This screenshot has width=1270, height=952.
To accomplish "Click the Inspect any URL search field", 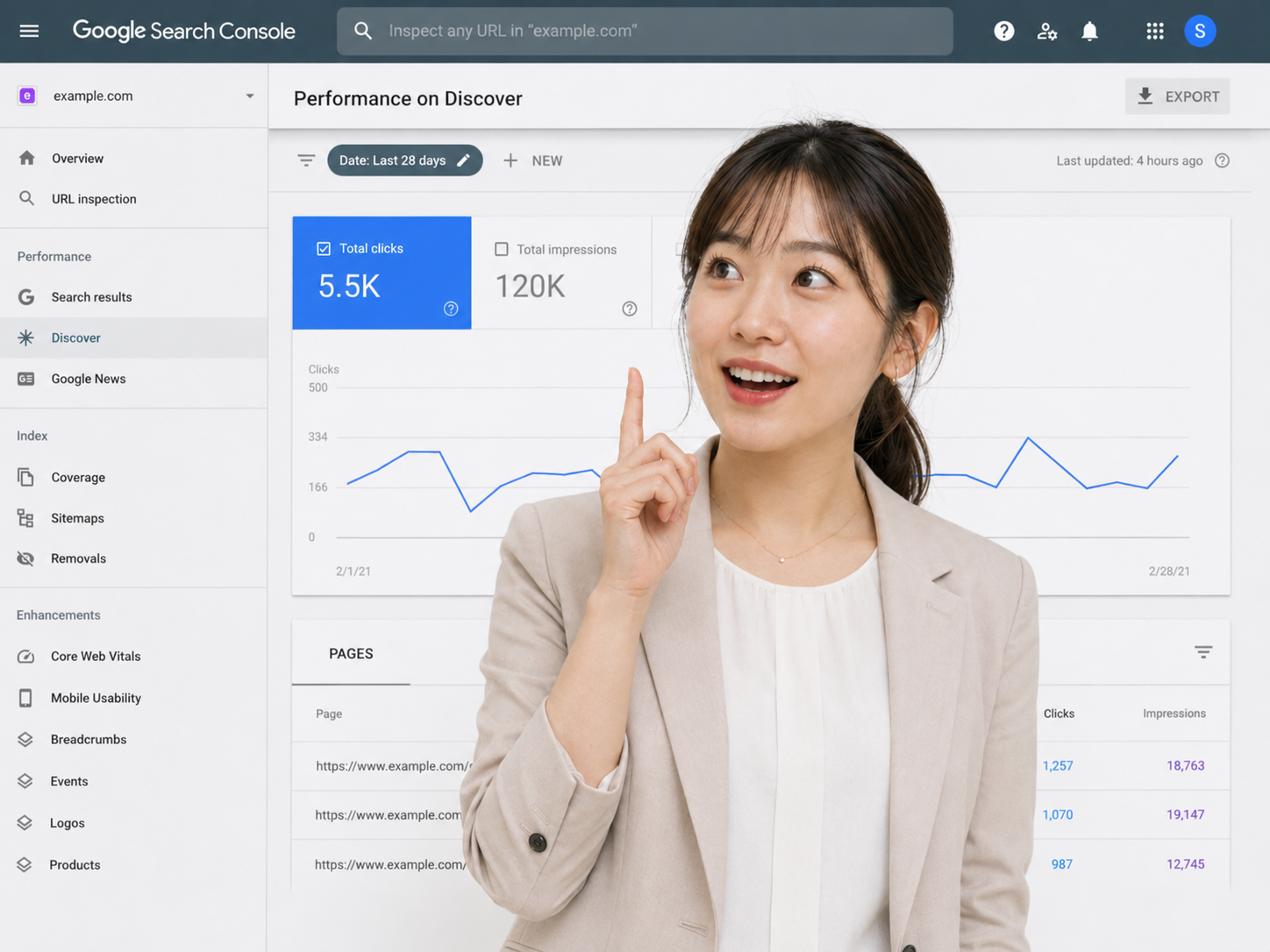I will tap(645, 31).
